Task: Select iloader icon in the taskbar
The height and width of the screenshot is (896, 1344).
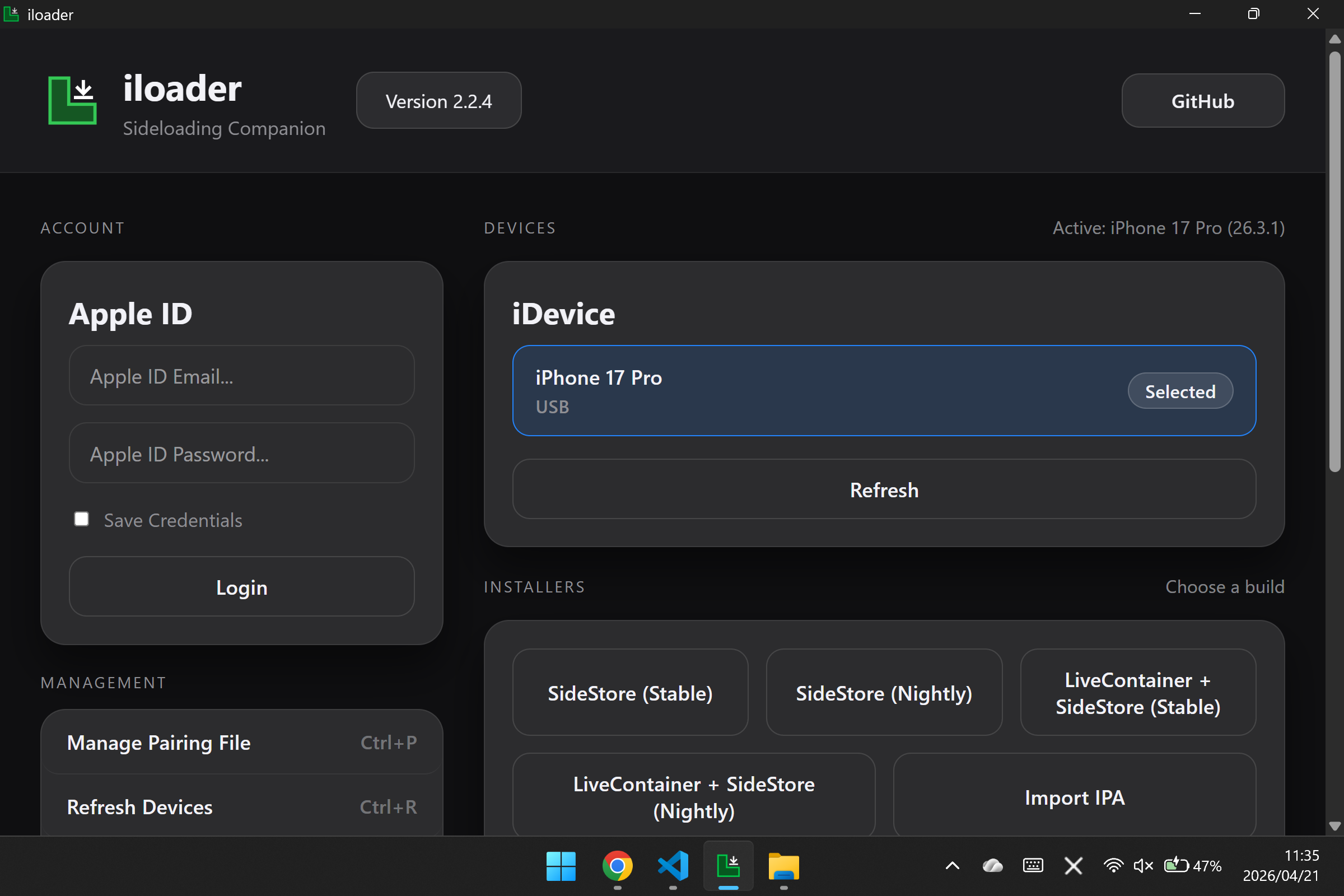Action: [x=729, y=866]
